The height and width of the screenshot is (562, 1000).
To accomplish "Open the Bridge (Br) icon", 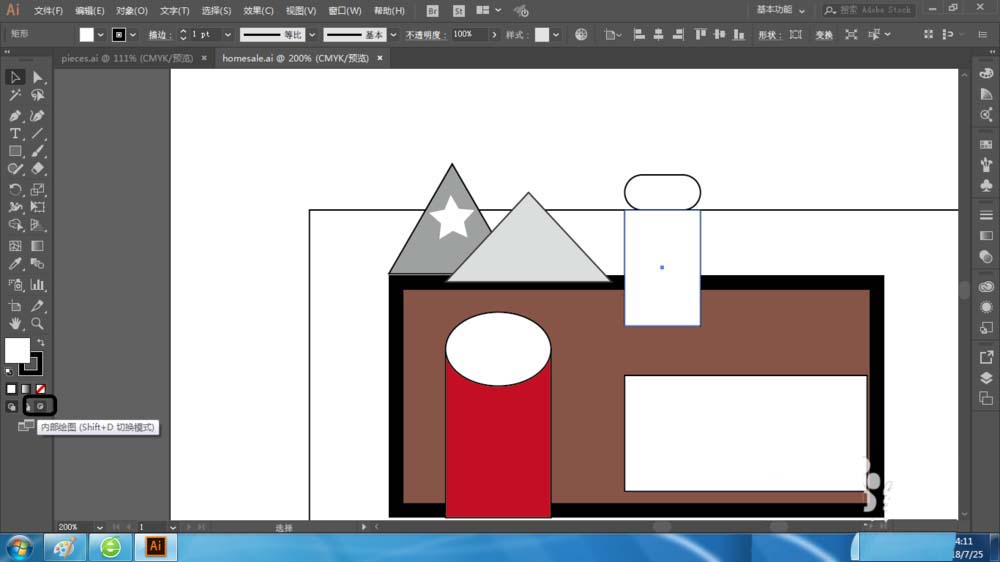I will point(432,11).
